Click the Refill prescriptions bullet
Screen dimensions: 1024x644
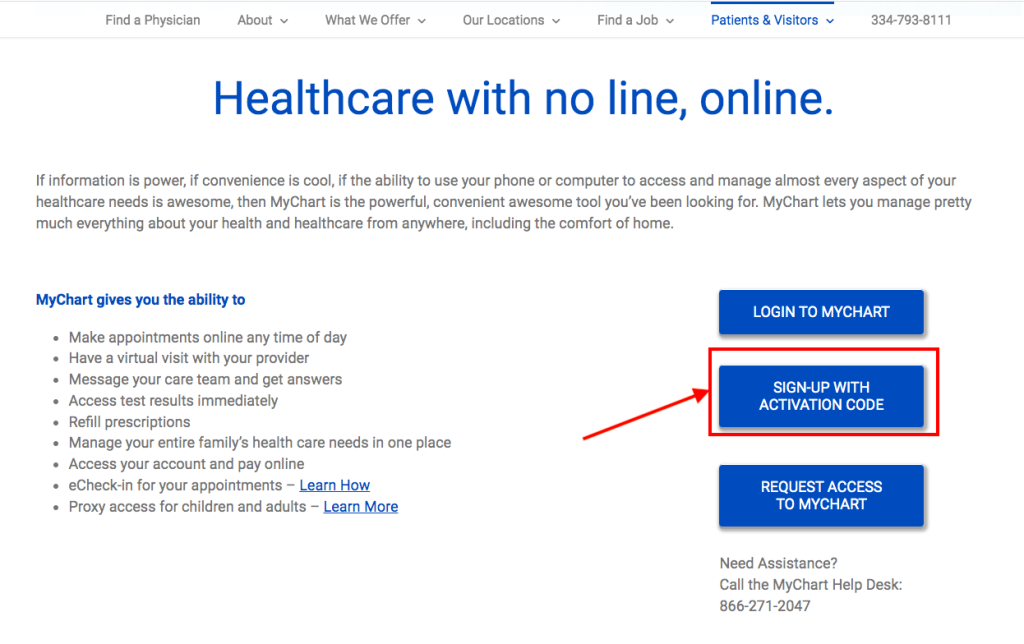coord(129,422)
